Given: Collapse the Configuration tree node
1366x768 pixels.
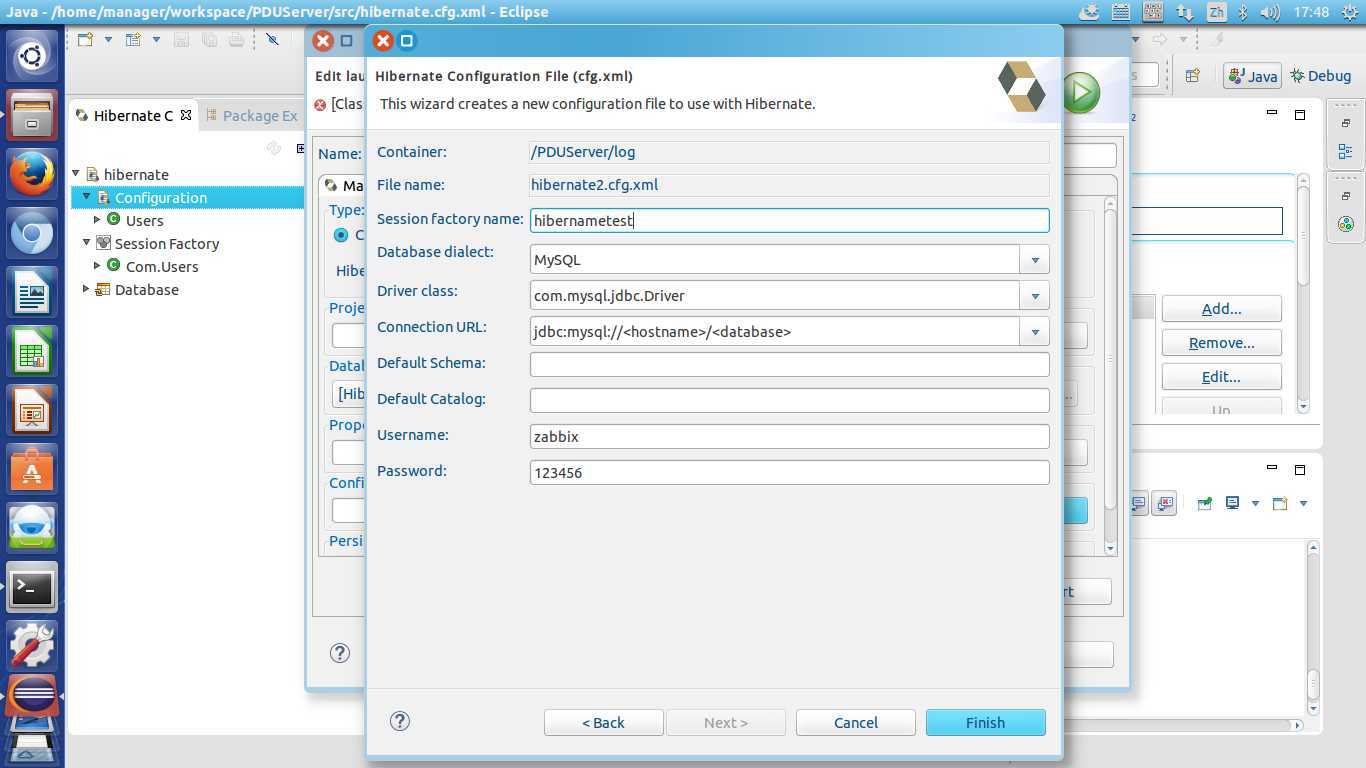Looking at the screenshot, I should (x=87, y=197).
